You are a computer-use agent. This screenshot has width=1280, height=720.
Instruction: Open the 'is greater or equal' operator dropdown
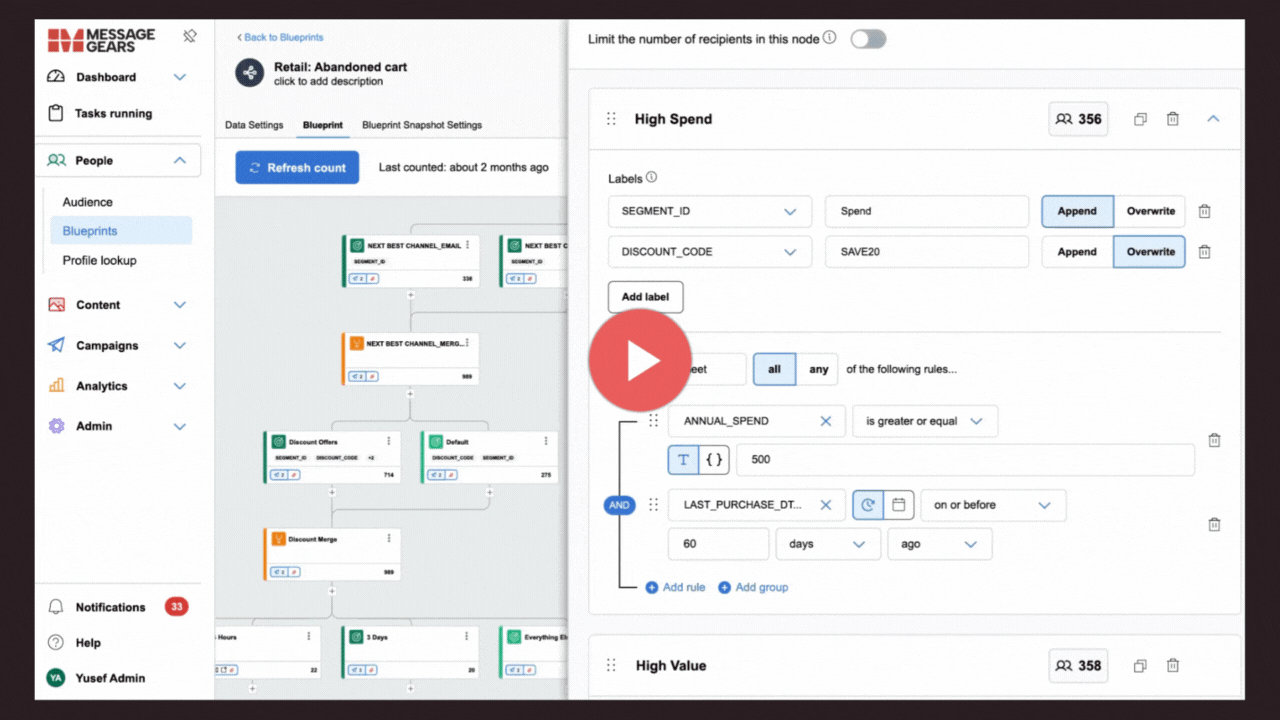tap(924, 421)
